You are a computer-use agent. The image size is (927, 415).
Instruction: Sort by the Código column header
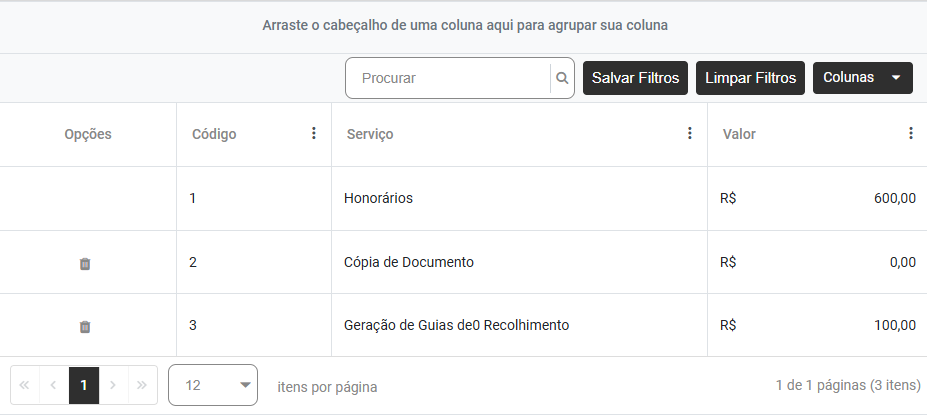pos(214,134)
